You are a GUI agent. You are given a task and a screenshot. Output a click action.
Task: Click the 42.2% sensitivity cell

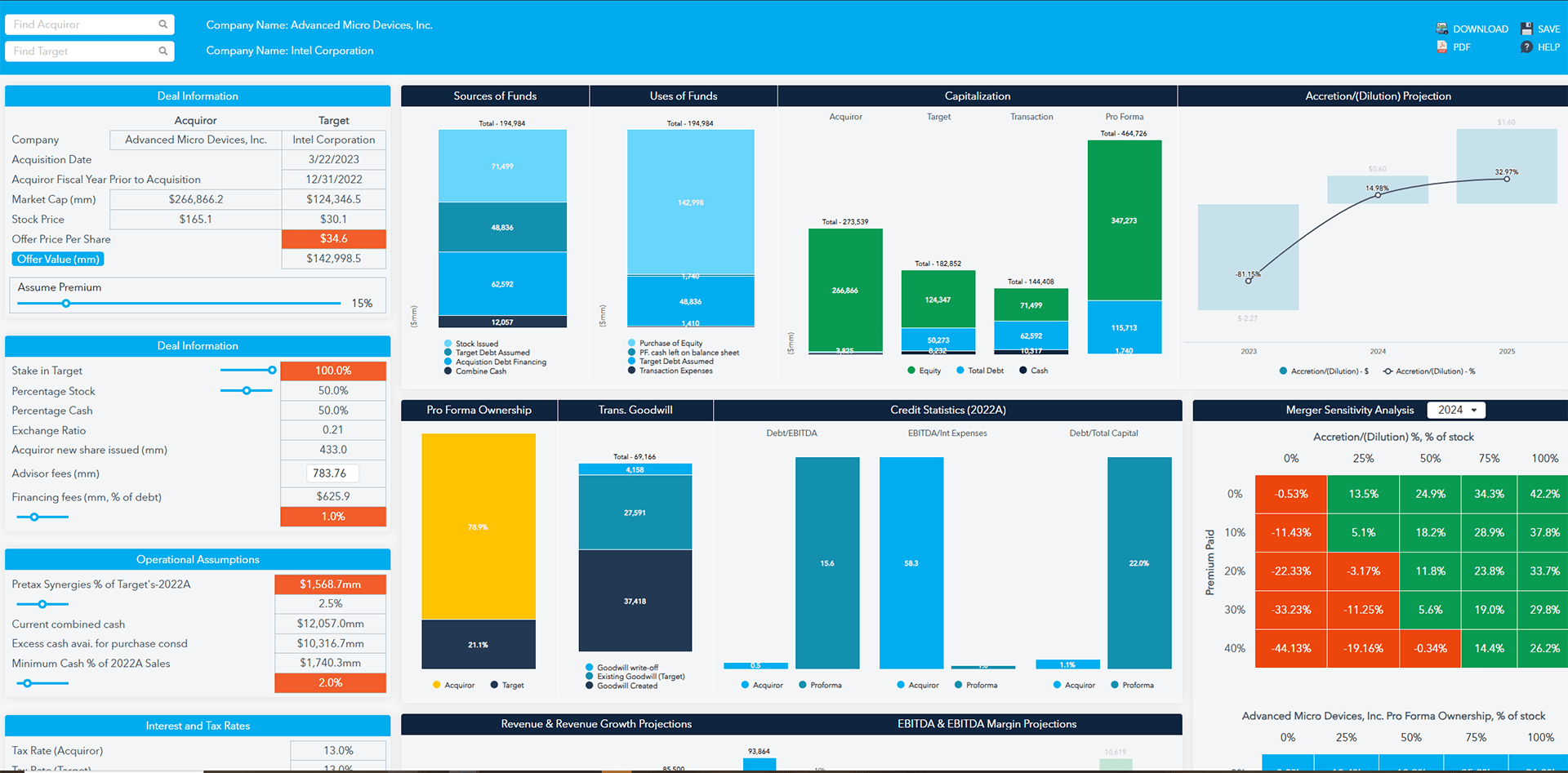click(x=1543, y=494)
